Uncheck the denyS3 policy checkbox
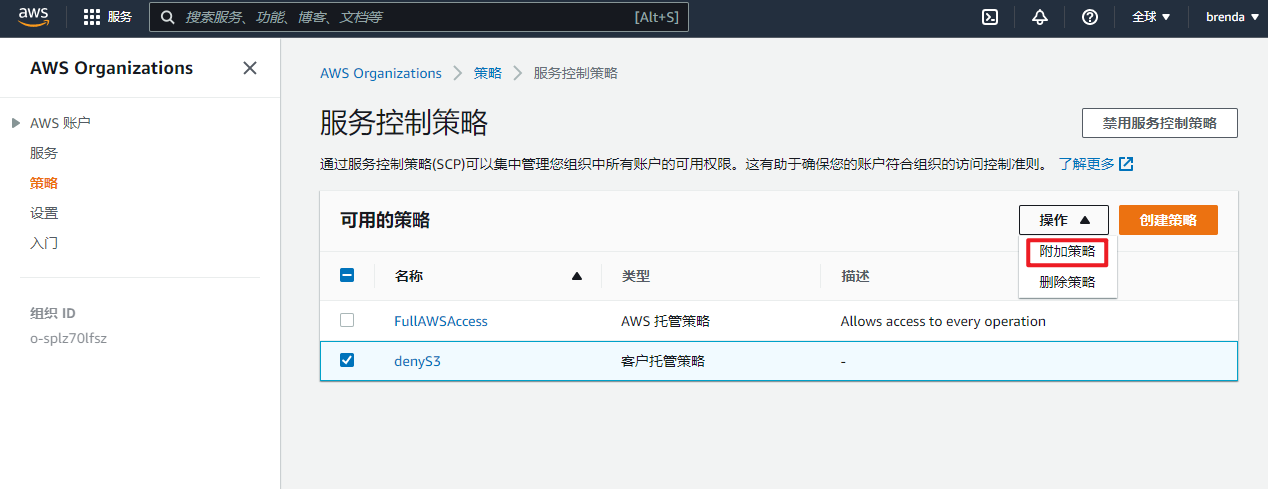 pyautogui.click(x=347, y=360)
